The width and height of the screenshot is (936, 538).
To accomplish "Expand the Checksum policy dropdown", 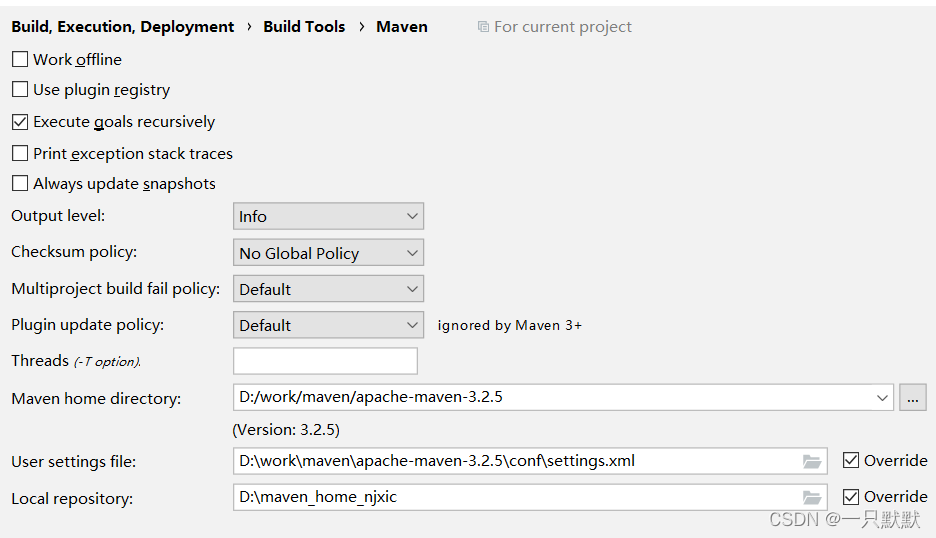I will tap(328, 253).
